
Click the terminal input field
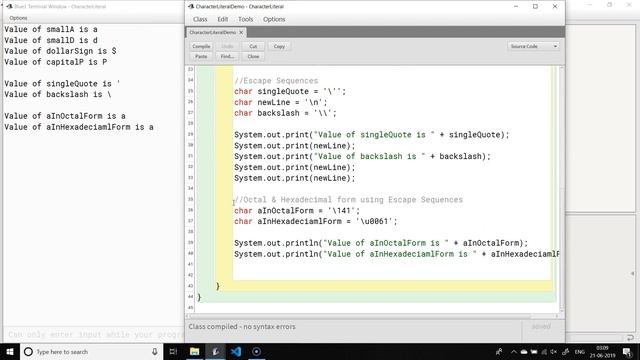[x=94, y=335]
